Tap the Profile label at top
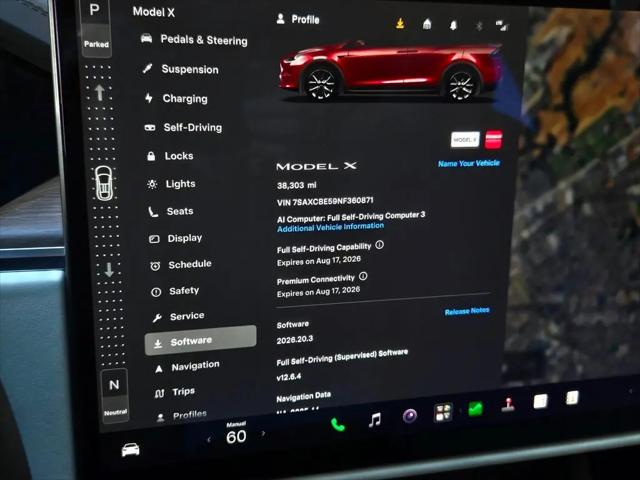 [x=305, y=19]
